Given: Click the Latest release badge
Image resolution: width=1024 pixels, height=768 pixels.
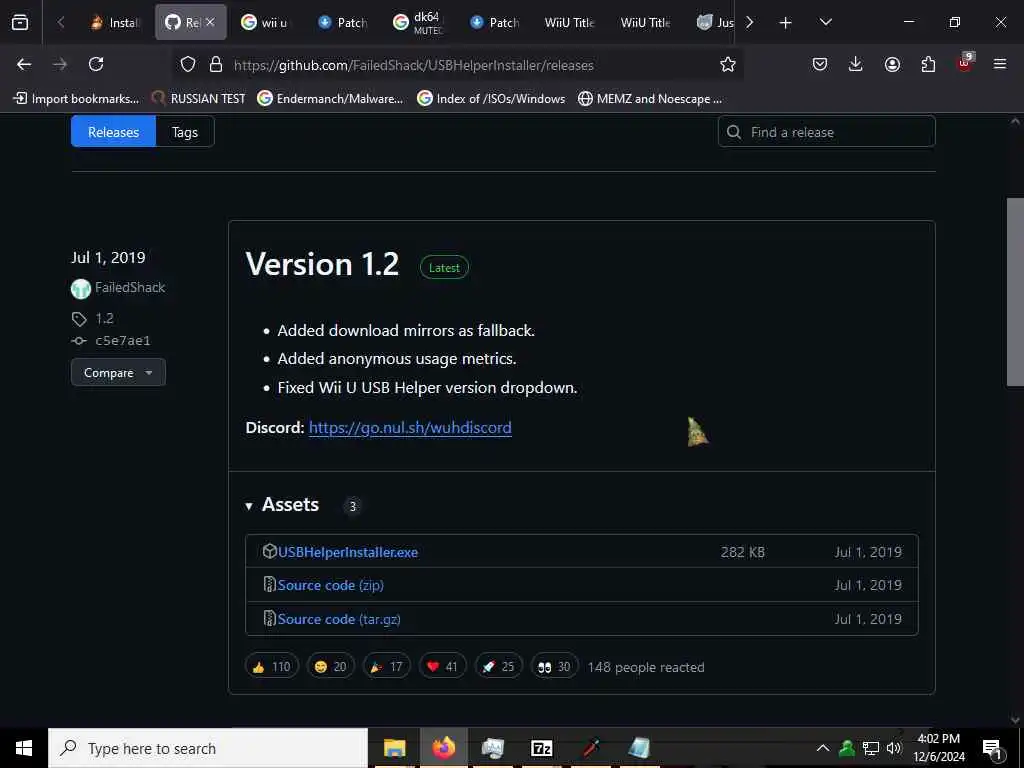Looking at the screenshot, I should (x=444, y=268).
